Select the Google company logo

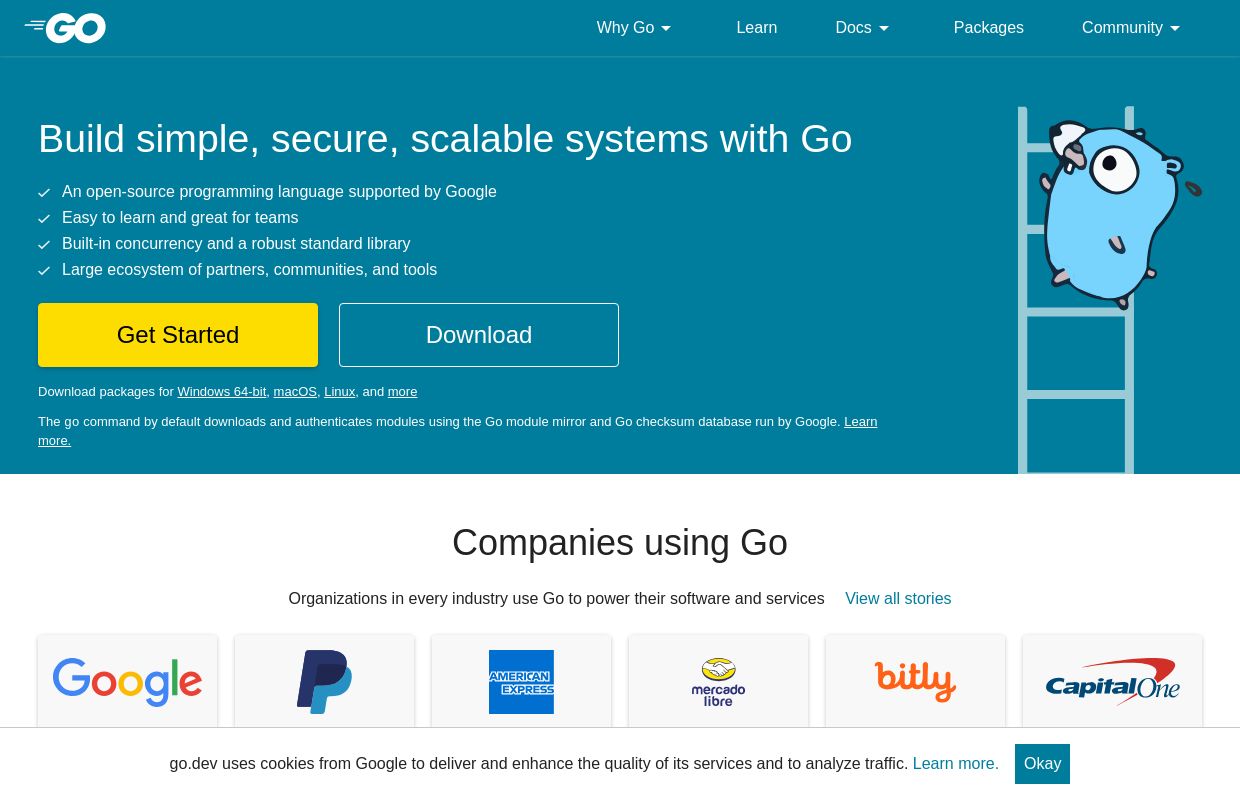tap(127, 682)
